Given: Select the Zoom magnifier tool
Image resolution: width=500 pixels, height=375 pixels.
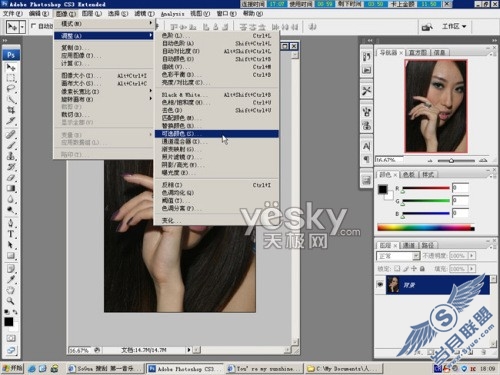Looking at the screenshot, I should coord(11,301).
